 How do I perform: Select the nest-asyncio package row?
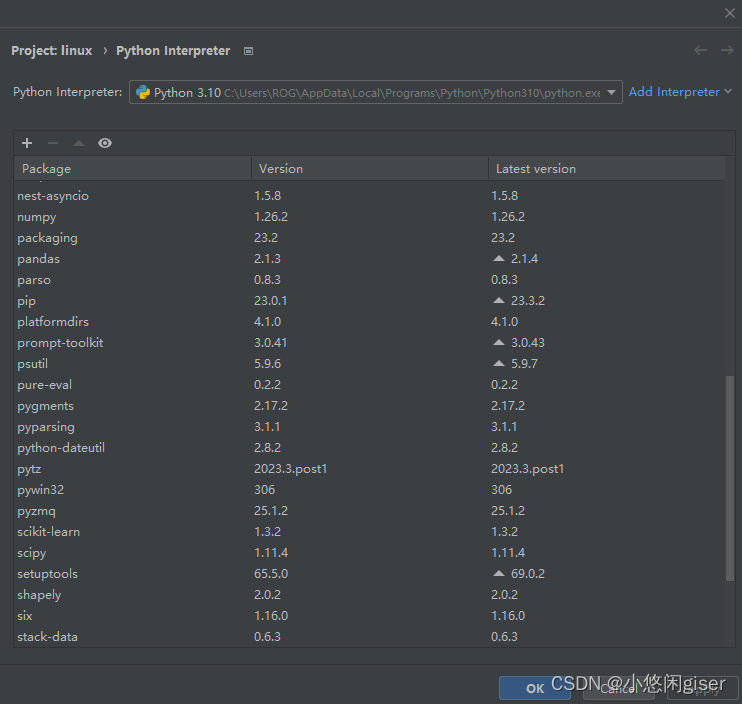369,196
